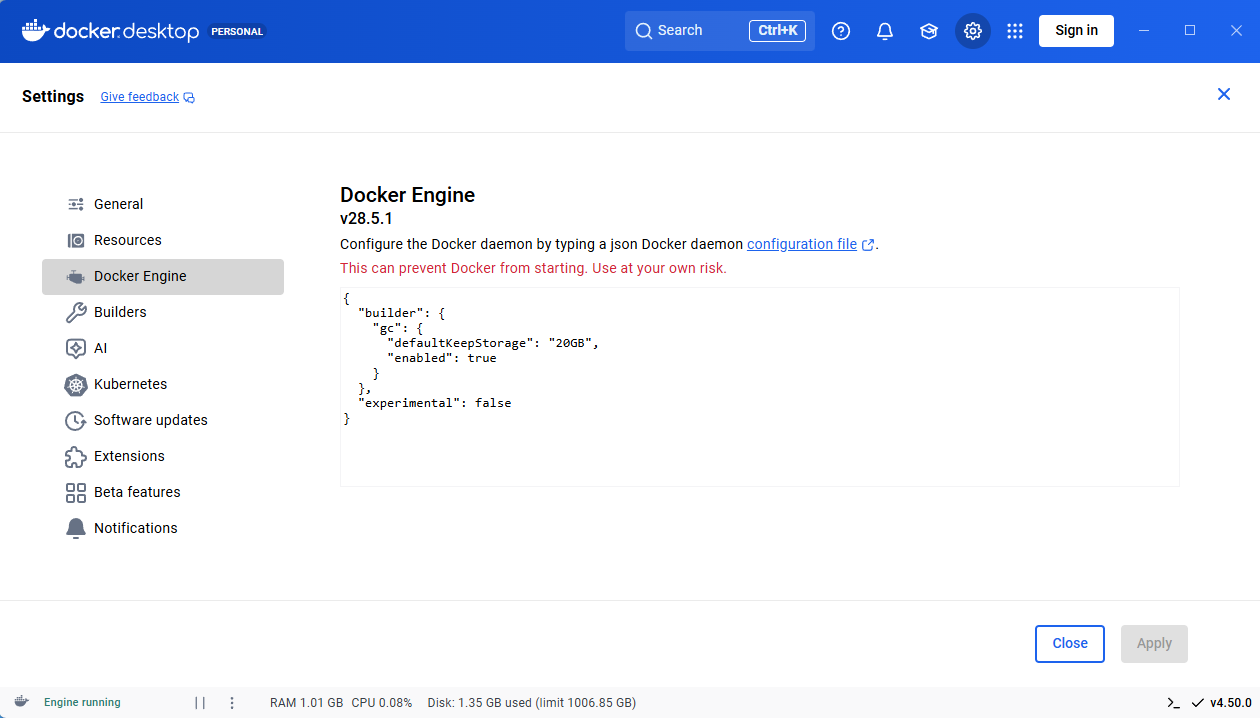Click the Close button at bottom
1260x718 pixels.
(x=1070, y=644)
